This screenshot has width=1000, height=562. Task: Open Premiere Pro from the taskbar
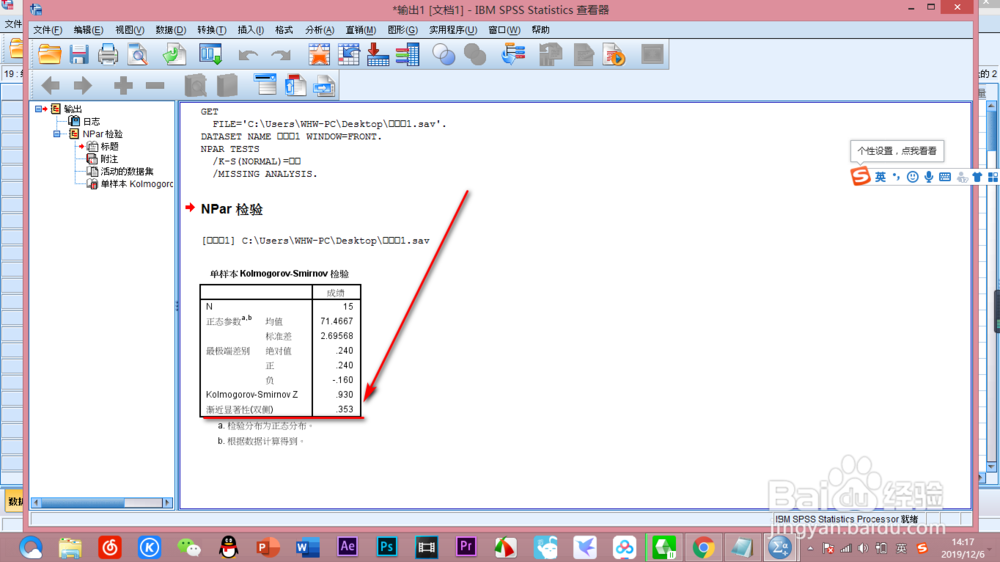(466, 547)
